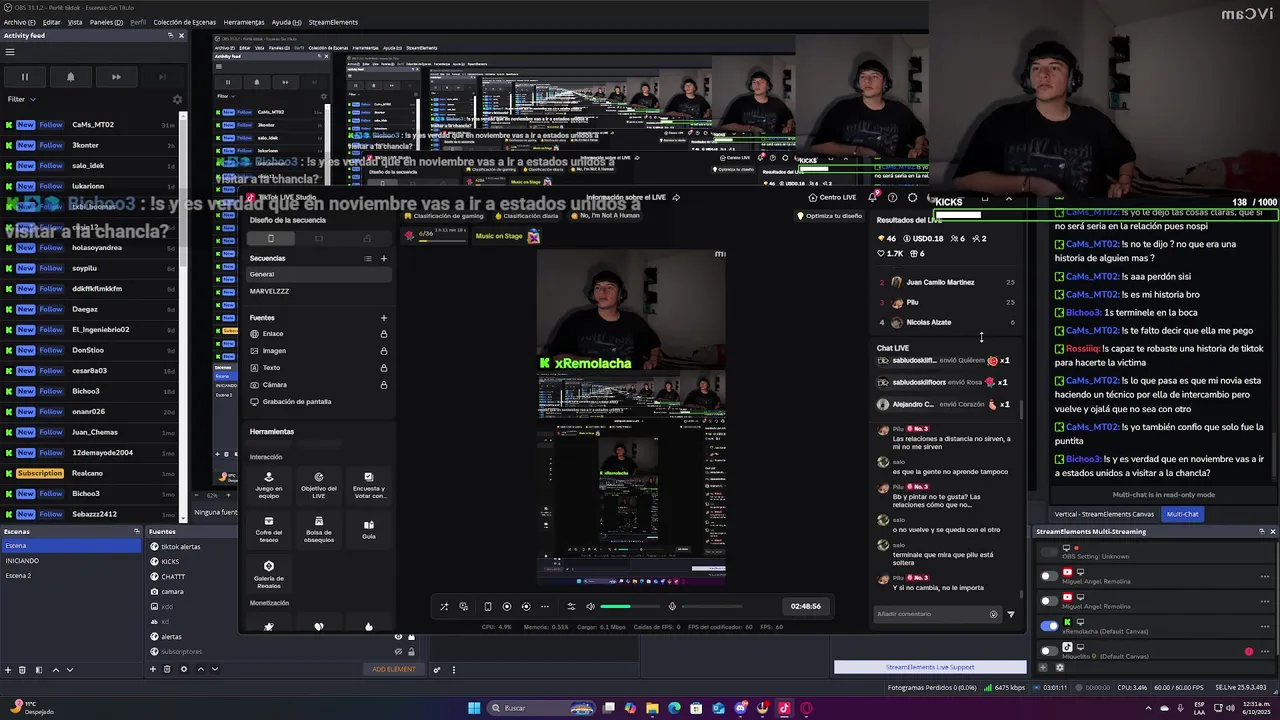Skip alert in the Activity feed
1280x720 pixels.
click(116, 77)
